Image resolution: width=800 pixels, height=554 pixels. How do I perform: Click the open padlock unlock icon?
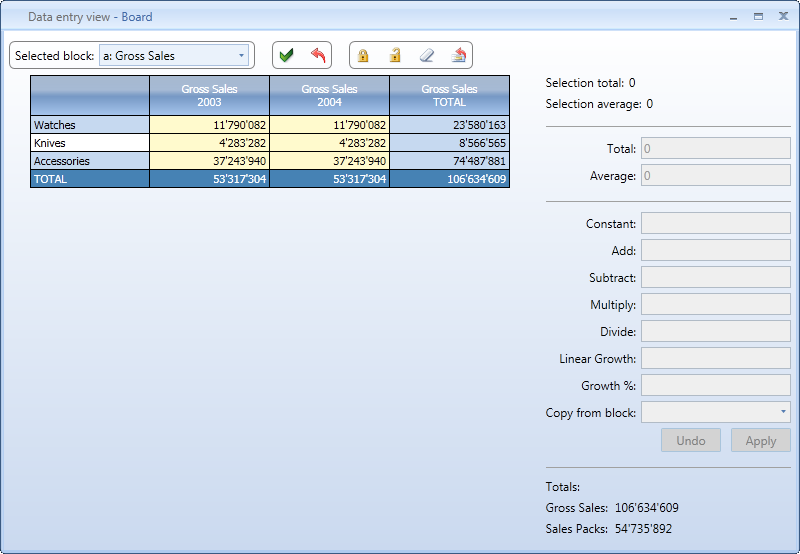coord(395,56)
